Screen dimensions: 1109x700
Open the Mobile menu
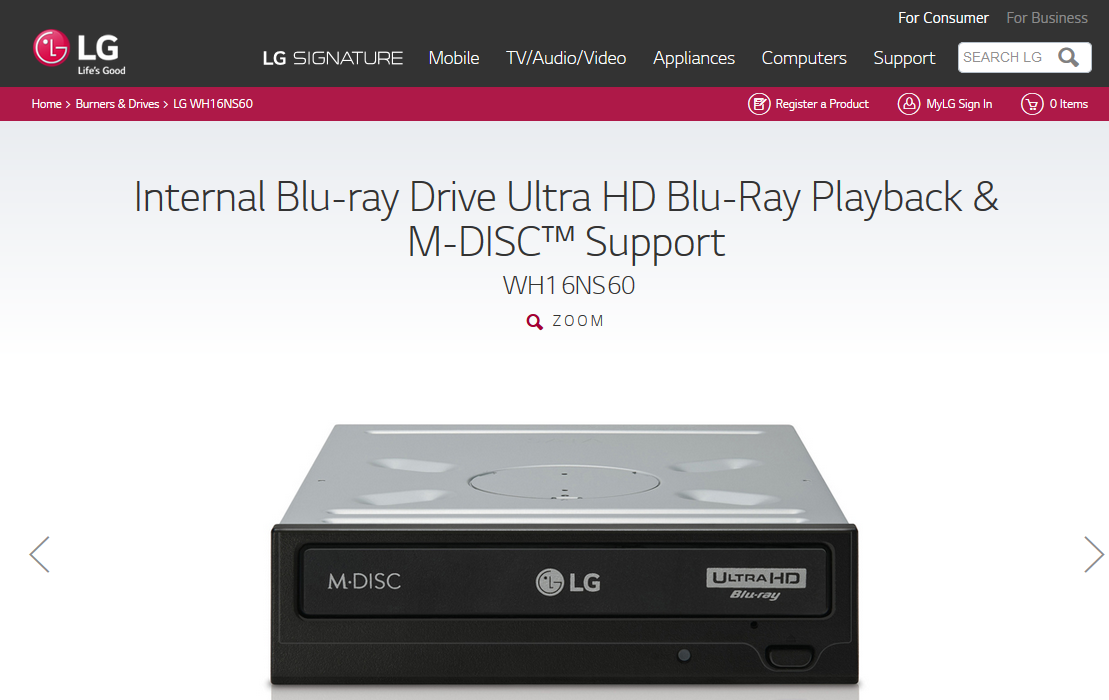pyautogui.click(x=454, y=58)
